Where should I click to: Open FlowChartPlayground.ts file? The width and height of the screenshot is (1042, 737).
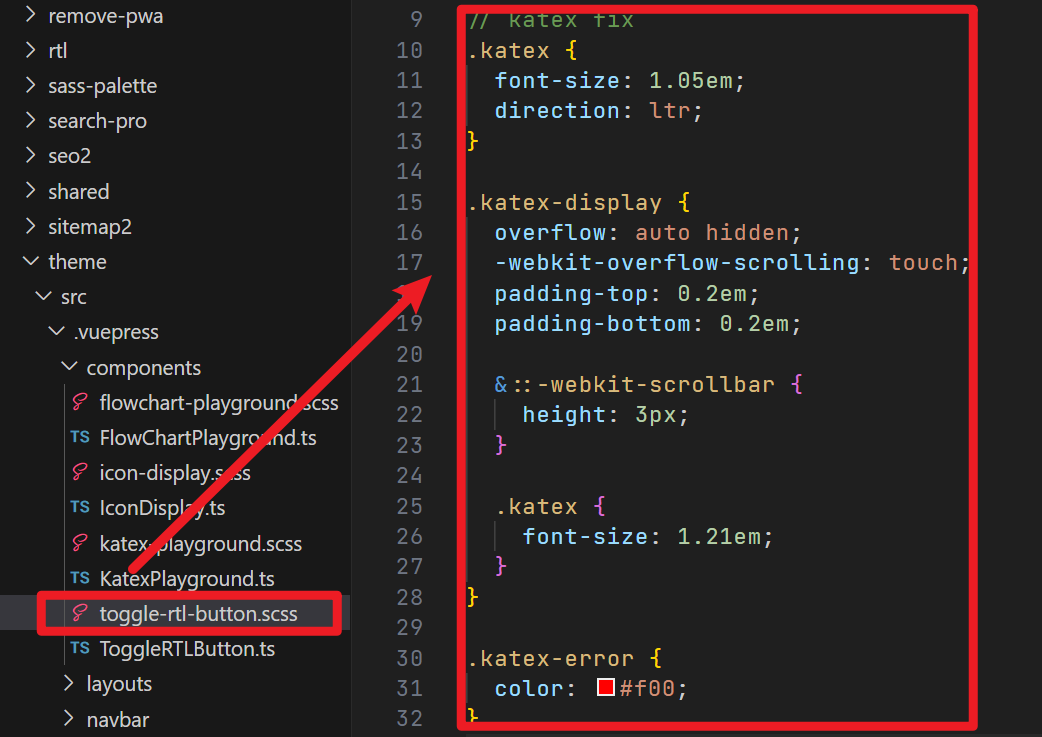(208, 438)
